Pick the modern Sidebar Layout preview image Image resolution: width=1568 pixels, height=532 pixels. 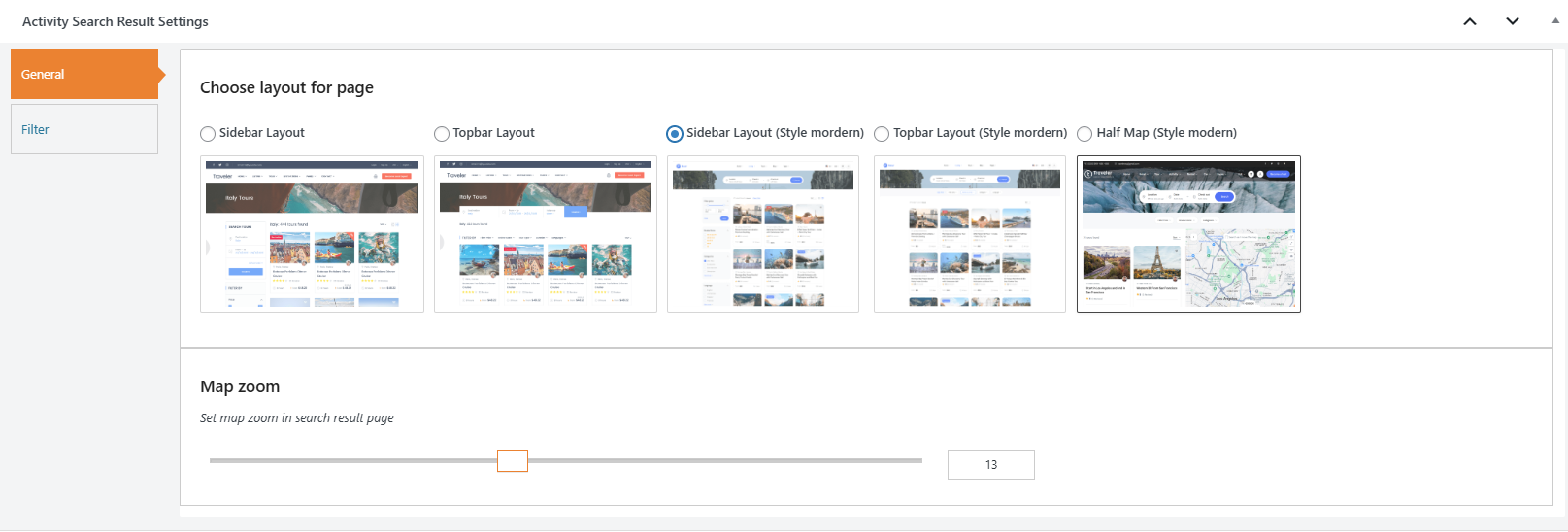763,234
